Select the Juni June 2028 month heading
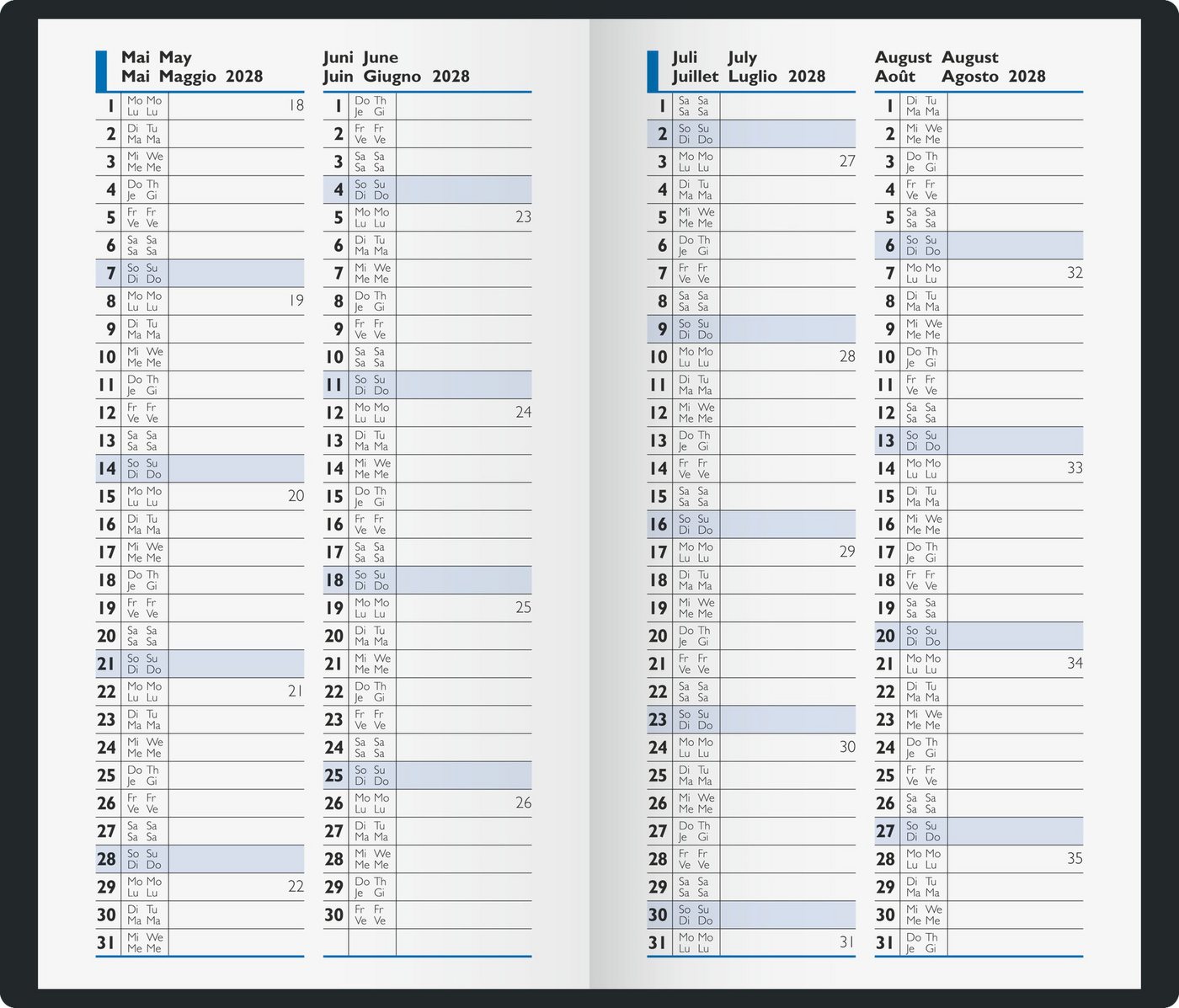 point(397,67)
